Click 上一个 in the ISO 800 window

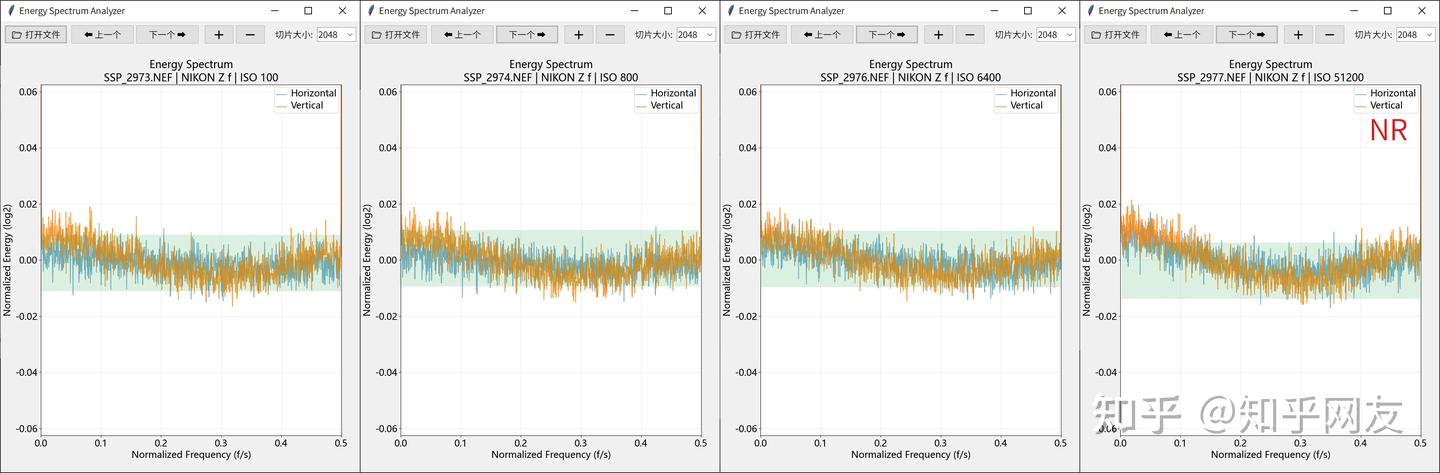tap(462, 34)
